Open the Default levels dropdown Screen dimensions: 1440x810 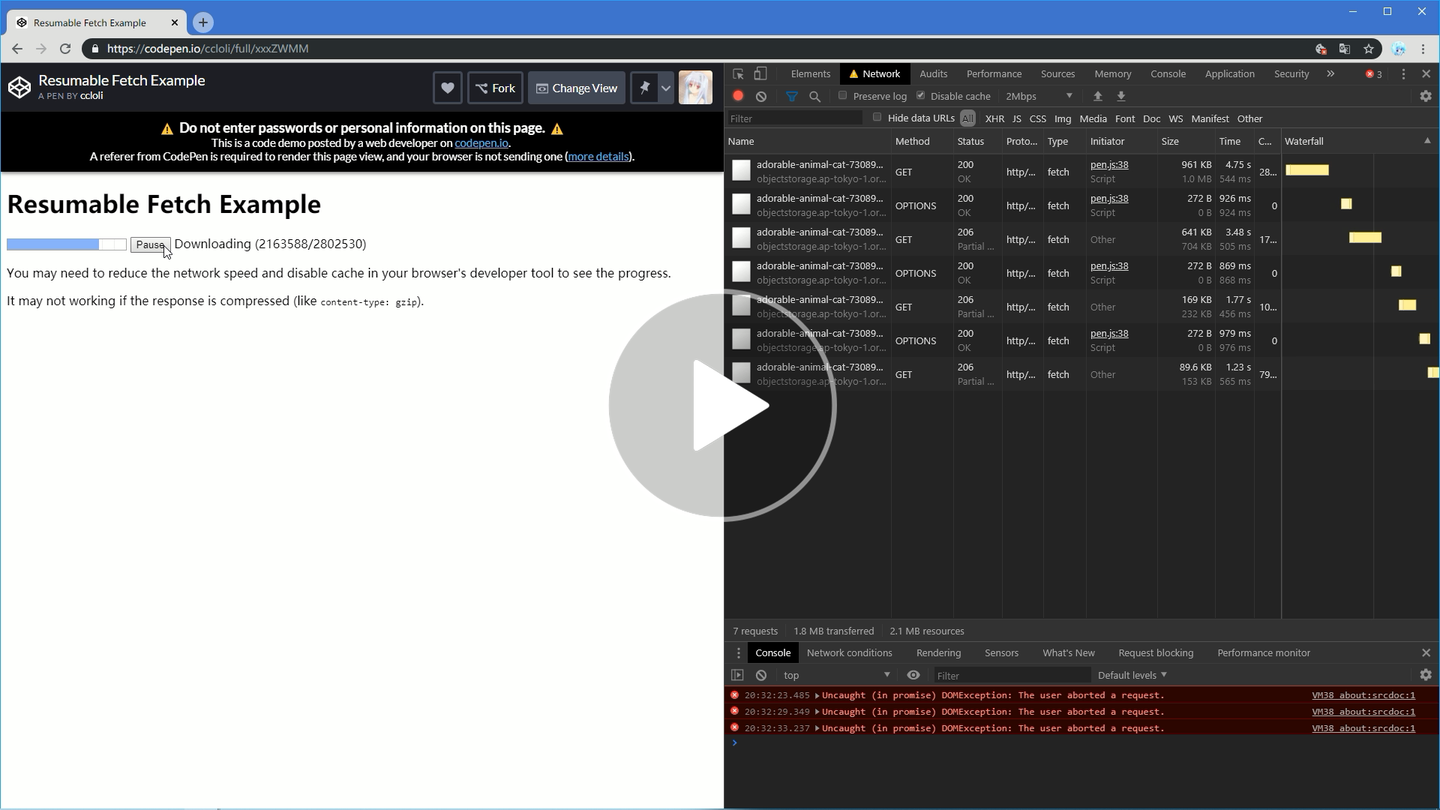(x=1130, y=675)
